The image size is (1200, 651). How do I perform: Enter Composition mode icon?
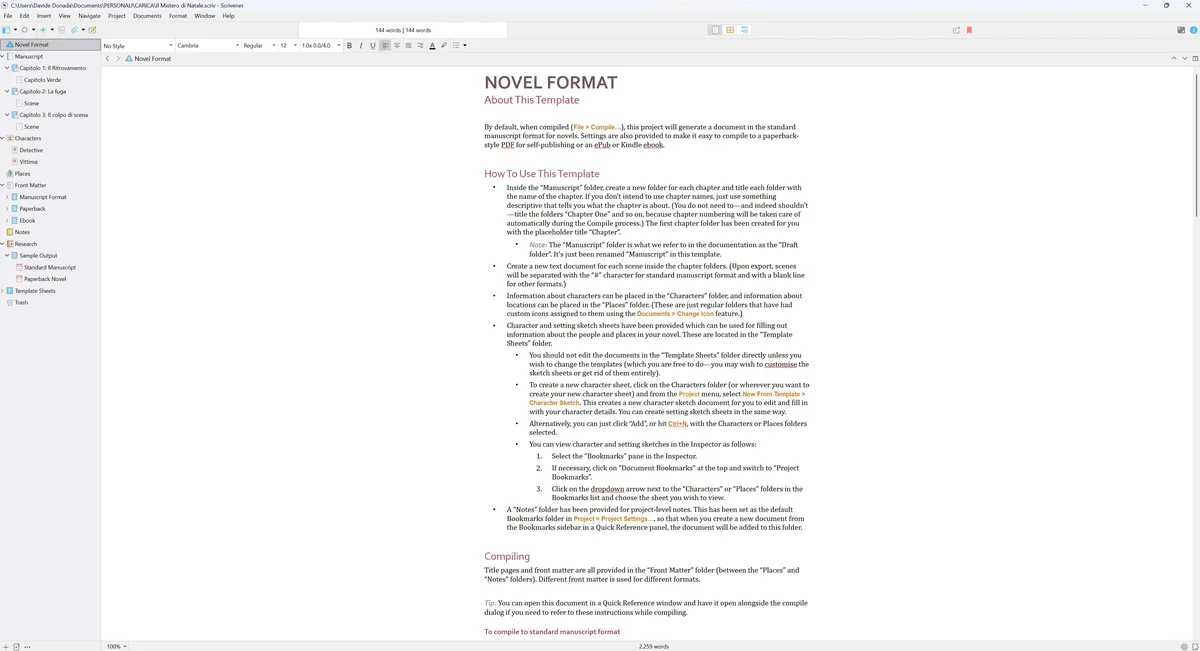pyautogui.click(x=1181, y=30)
